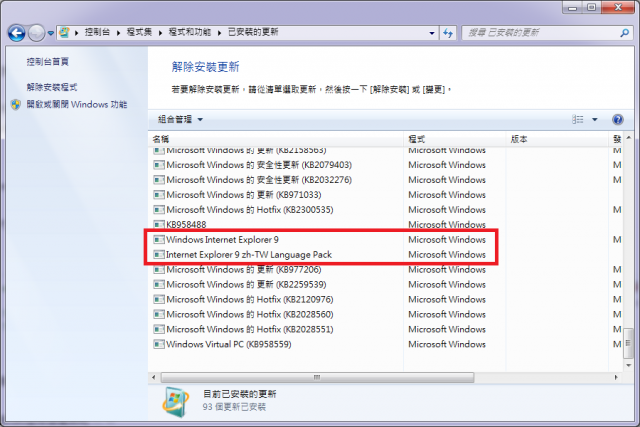Select the security update KB2032276 row
640x427 pixels.
(385, 180)
